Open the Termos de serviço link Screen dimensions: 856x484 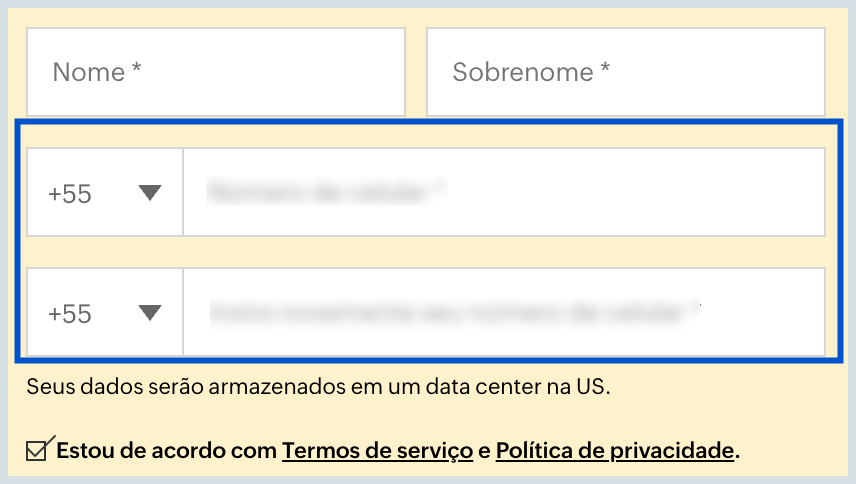tap(377, 451)
